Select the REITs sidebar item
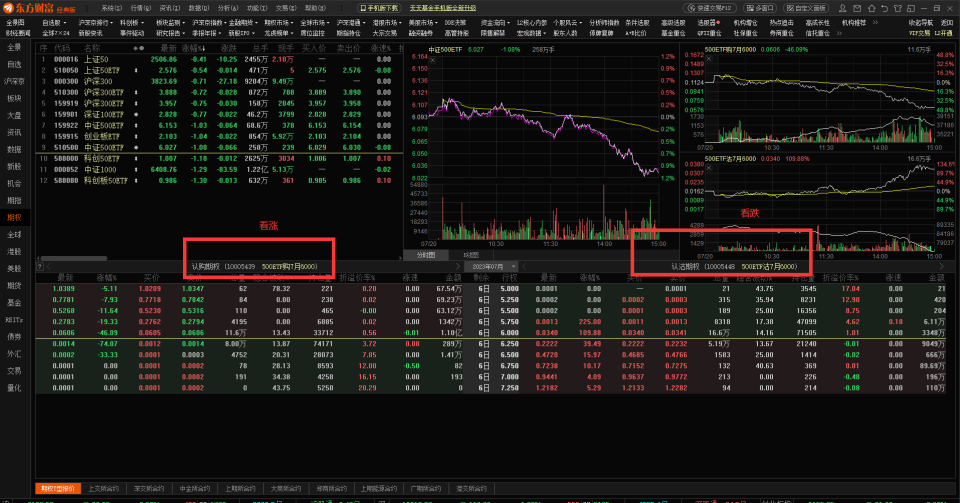The height and width of the screenshot is (503, 960). (15, 319)
